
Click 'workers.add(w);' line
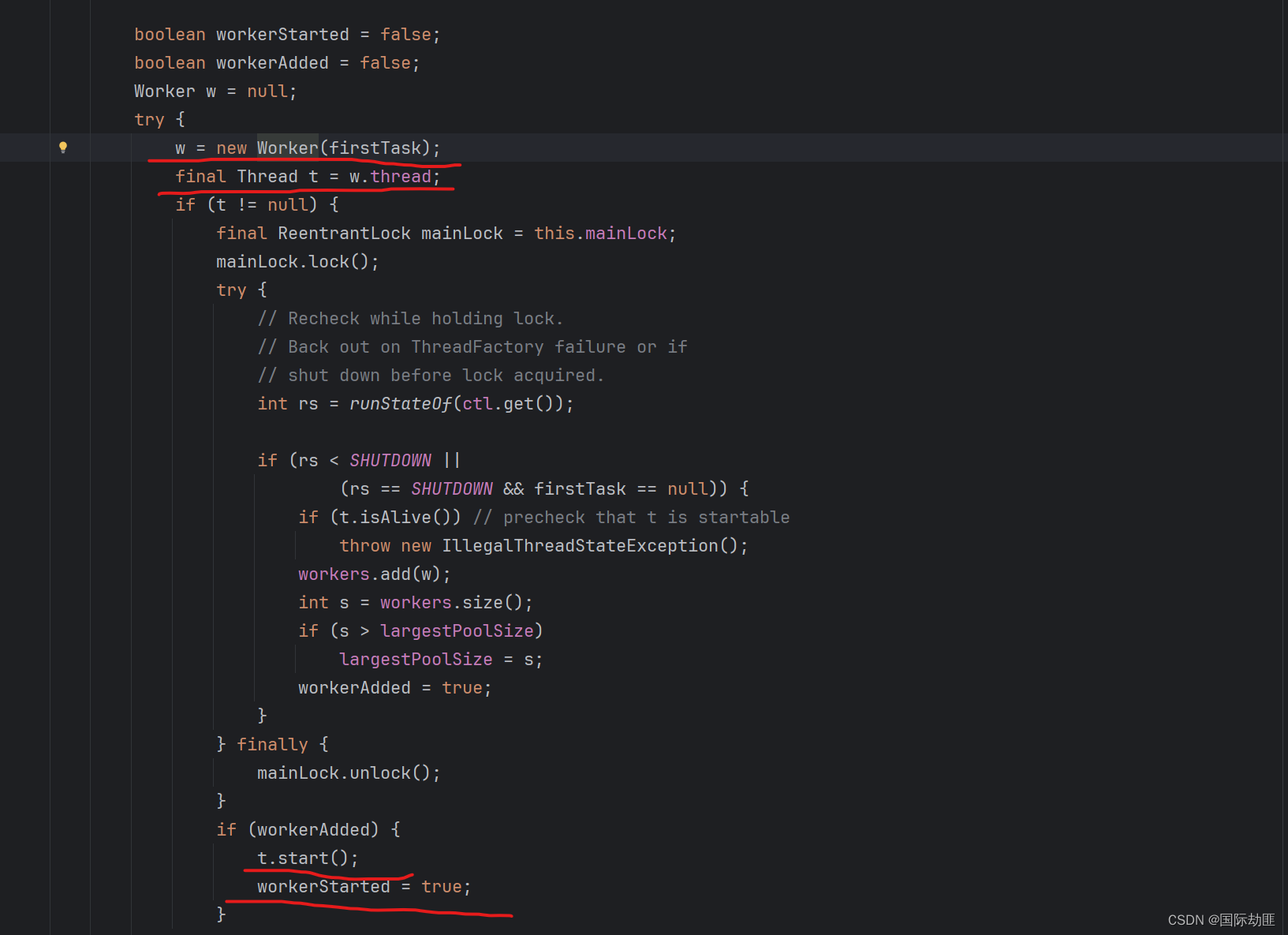pyautogui.click(x=375, y=574)
